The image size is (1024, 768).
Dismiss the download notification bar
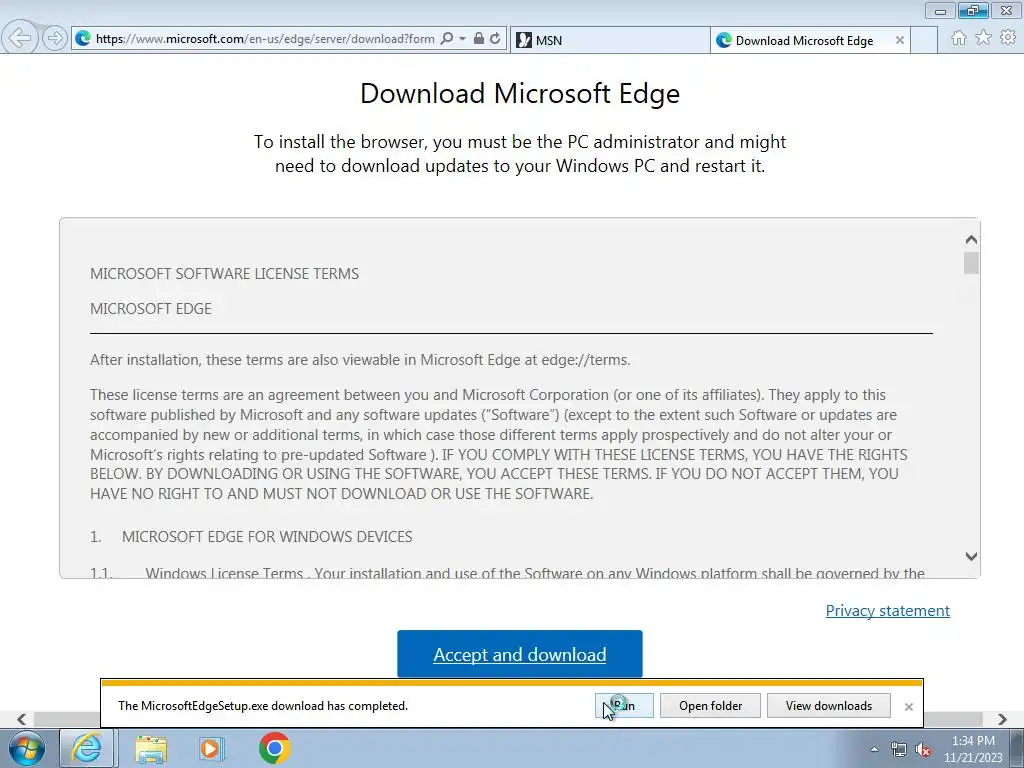(908, 707)
